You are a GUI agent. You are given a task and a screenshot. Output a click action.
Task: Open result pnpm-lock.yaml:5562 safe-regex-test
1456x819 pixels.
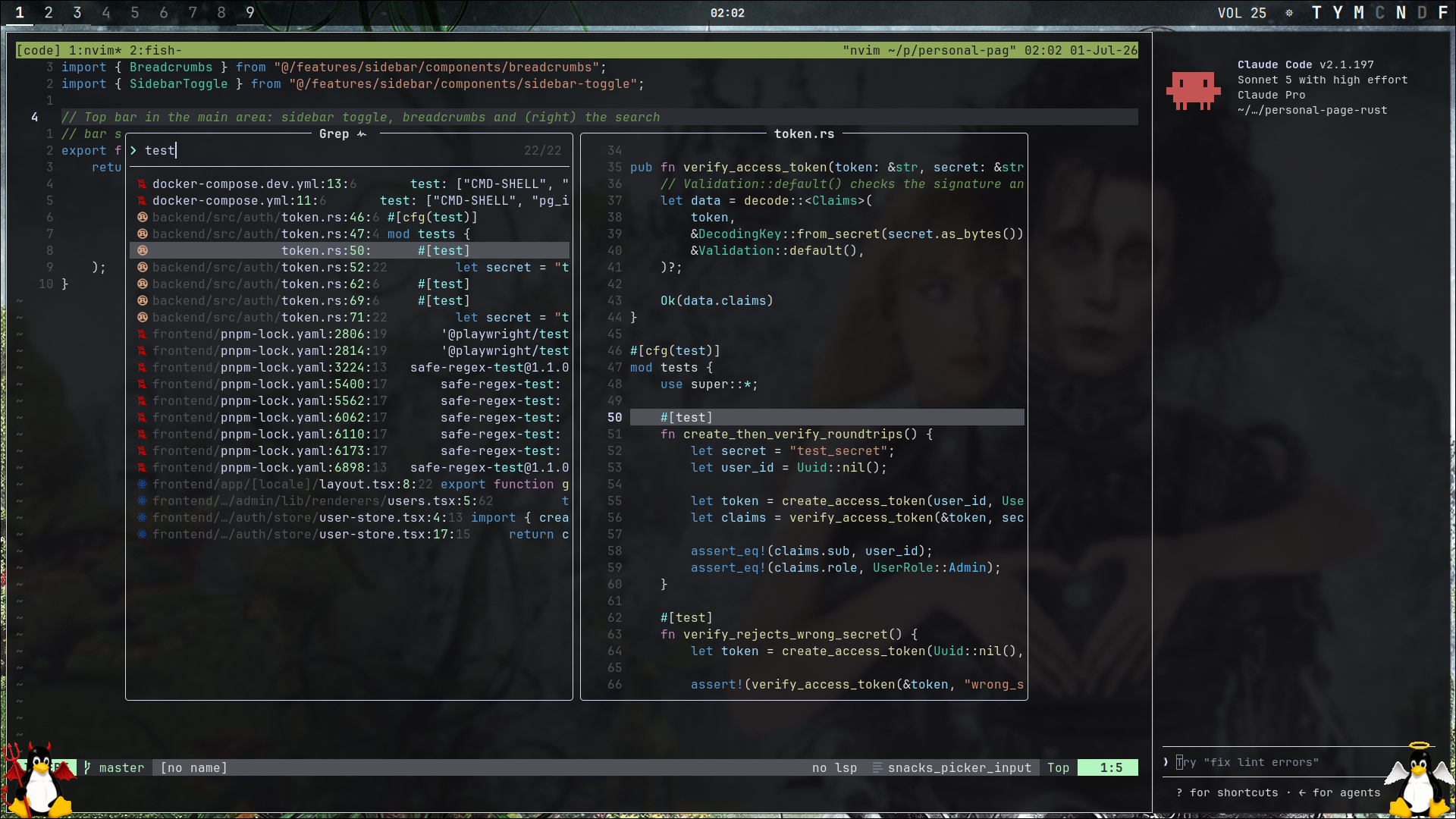tap(350, 401)
